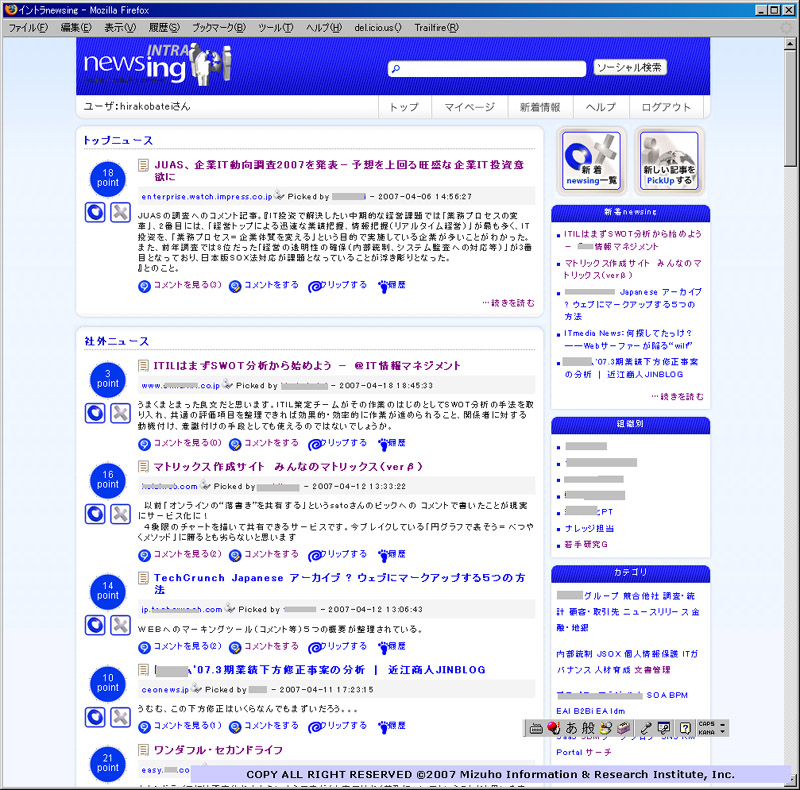Open the del.icio.us menu
Screen dimensions: 800x790
click(378, 28)
